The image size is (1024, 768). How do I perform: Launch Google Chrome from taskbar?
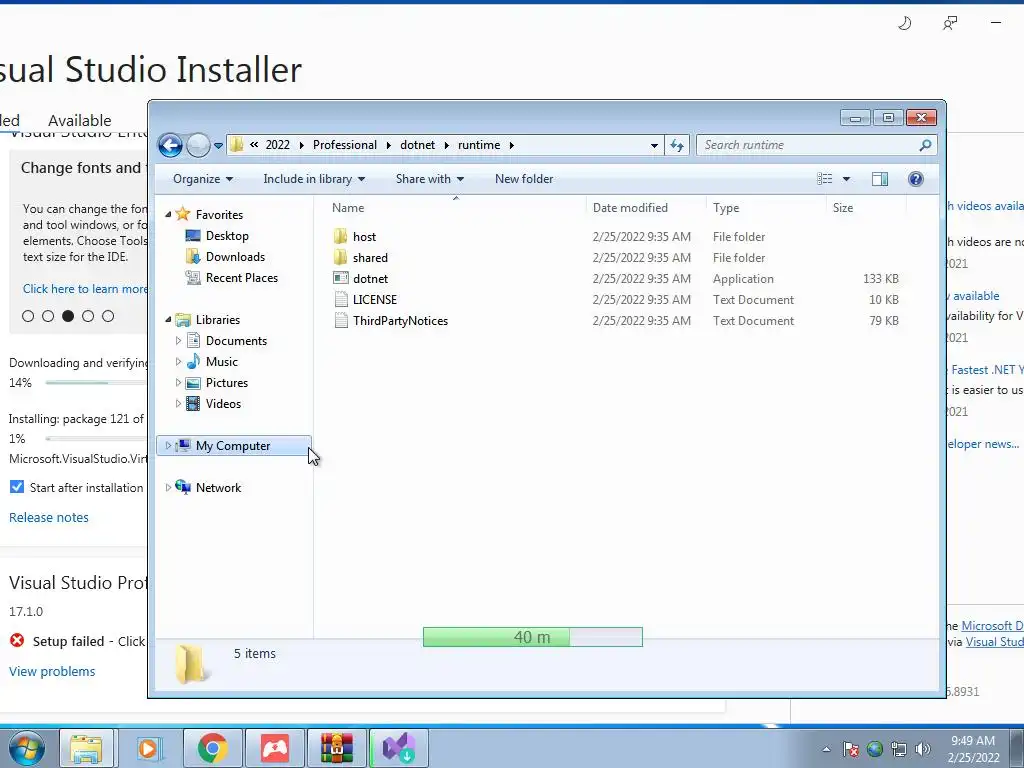pyautogui.click(x=212, y=748)
